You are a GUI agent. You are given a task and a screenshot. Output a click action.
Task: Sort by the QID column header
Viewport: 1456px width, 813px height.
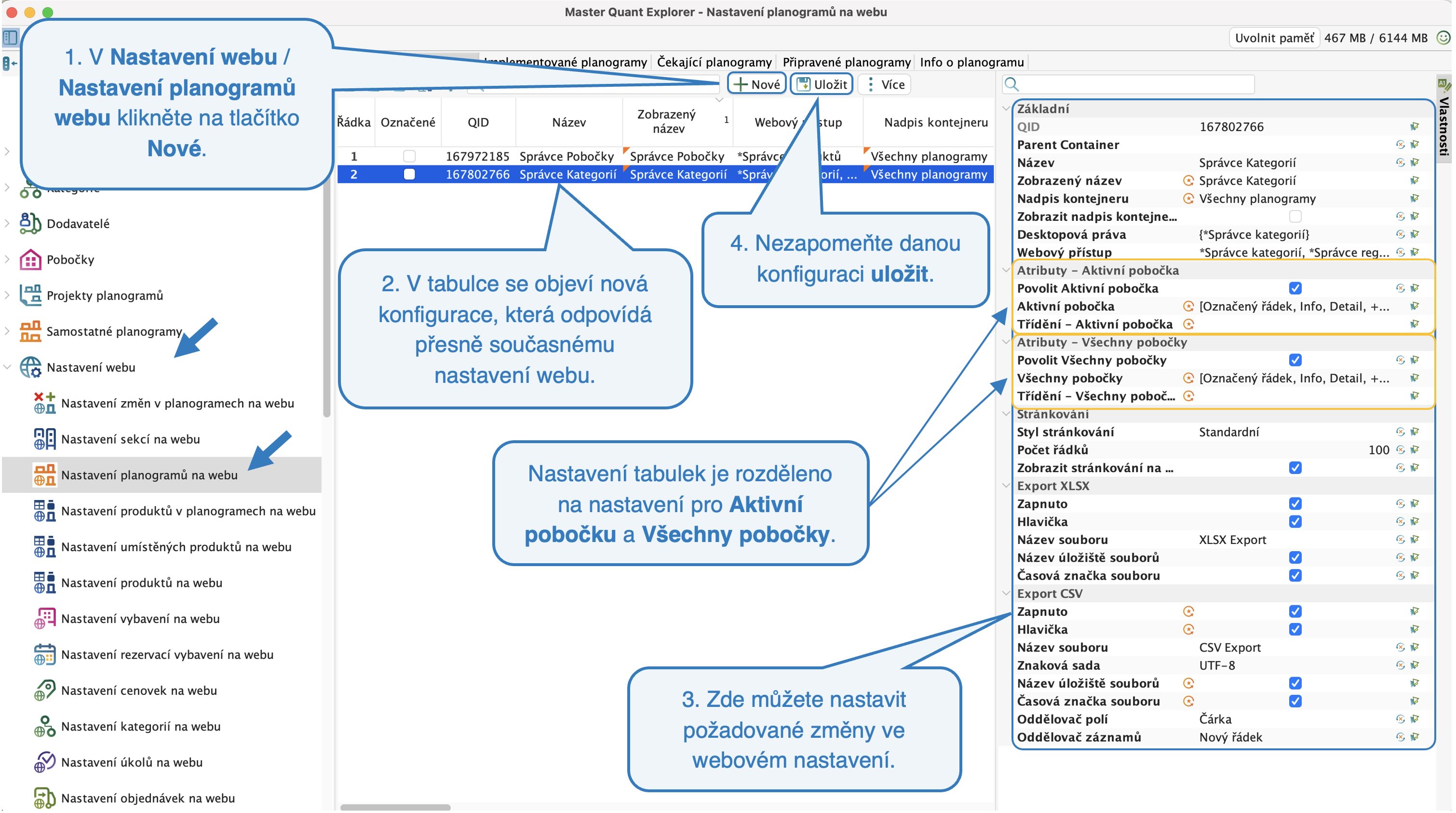pyautogui.click(x=478, y=122)
